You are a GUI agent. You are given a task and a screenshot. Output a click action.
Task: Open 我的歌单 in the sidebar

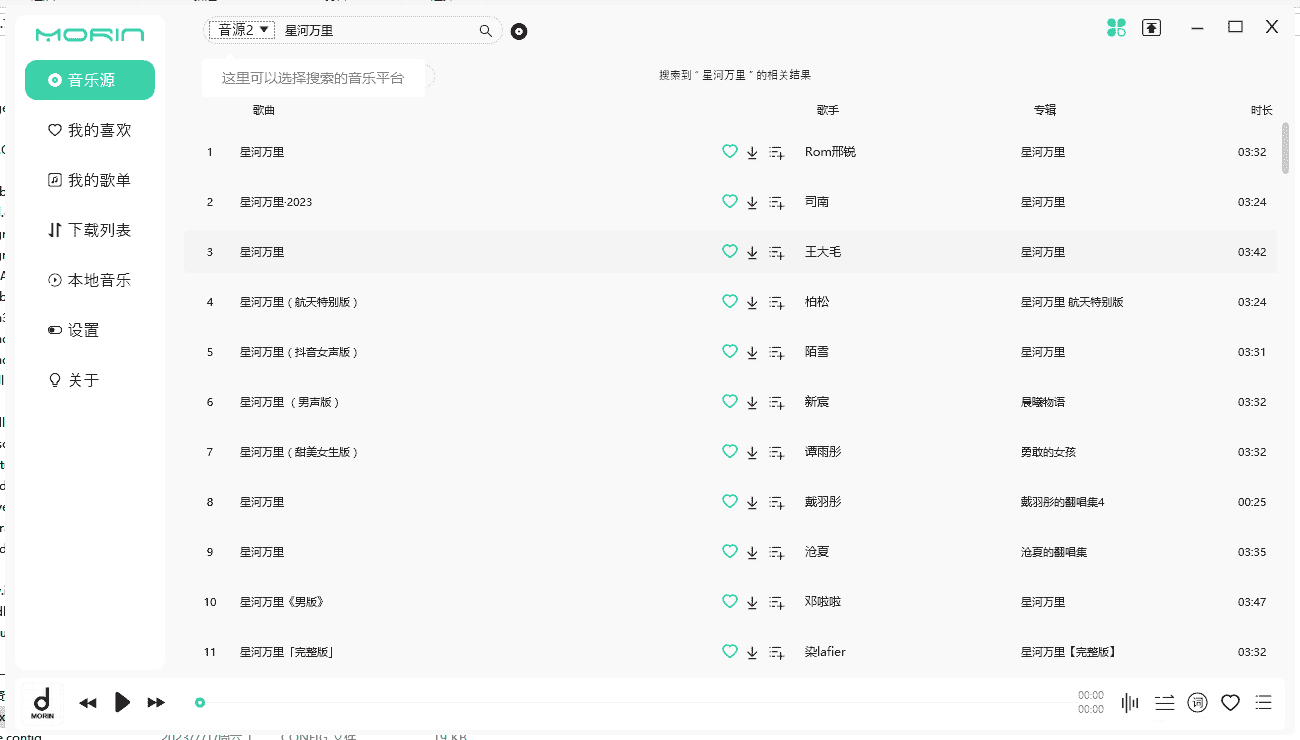coord(90,180)
